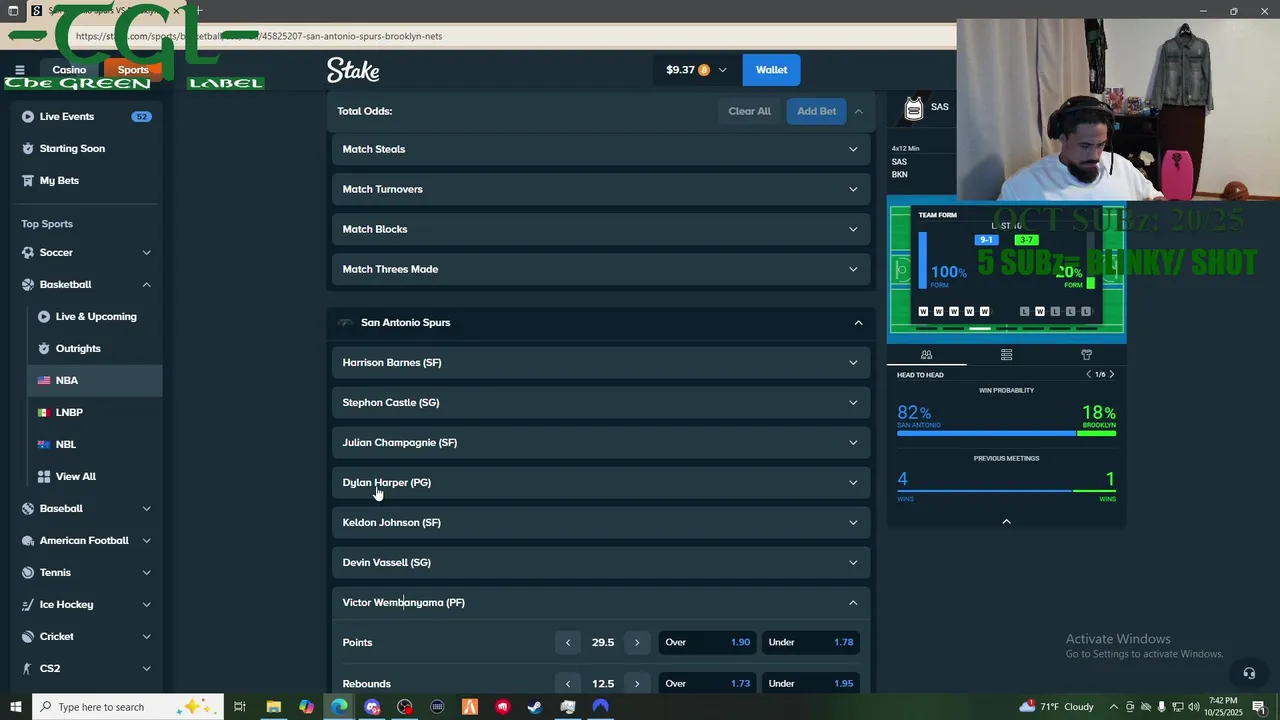1280x720 pixels.
Task: Expand Ice Hockey sidebar category
Action: click(86, 605)
